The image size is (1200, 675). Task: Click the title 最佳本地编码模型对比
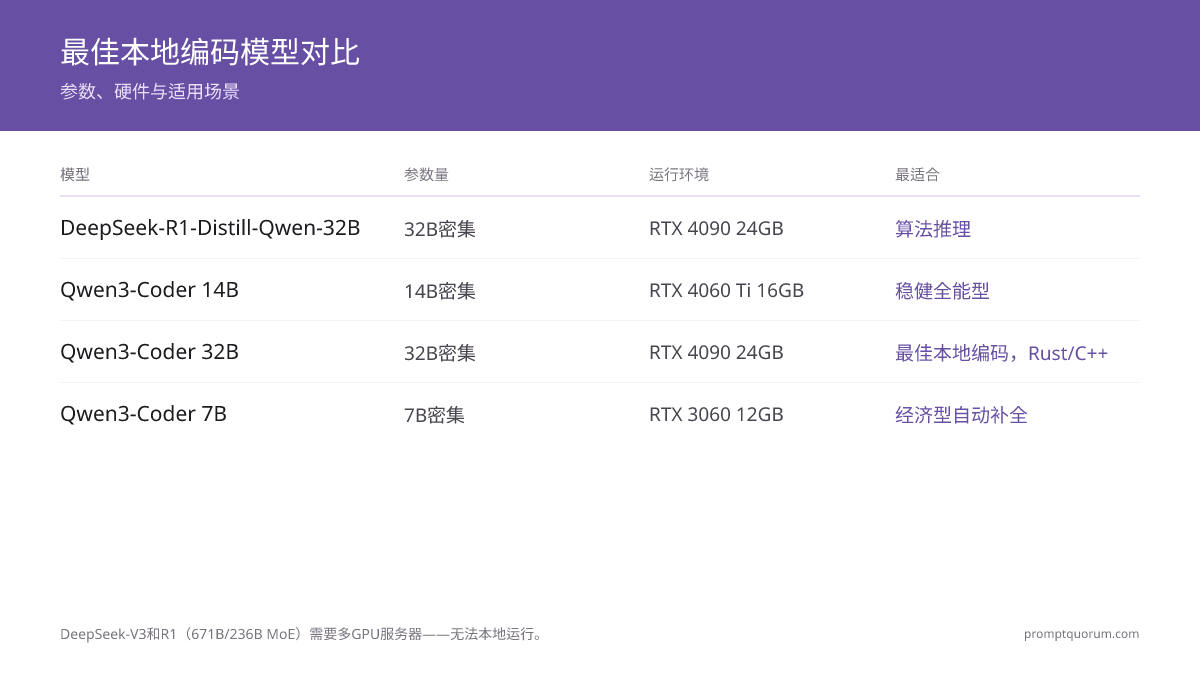coord(210,52)
